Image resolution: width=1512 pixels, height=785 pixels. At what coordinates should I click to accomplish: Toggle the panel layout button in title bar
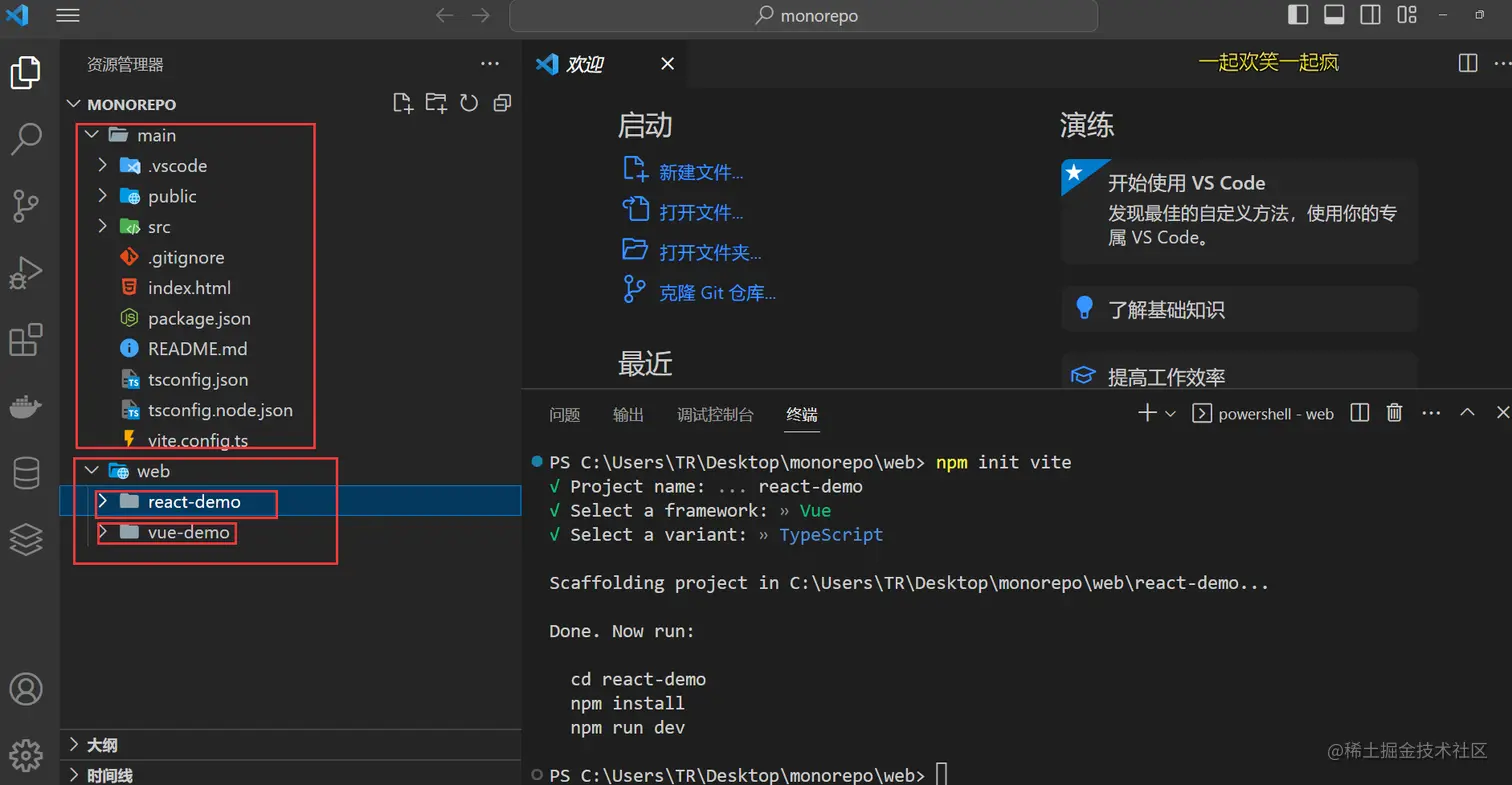(x=1334, y=15)
